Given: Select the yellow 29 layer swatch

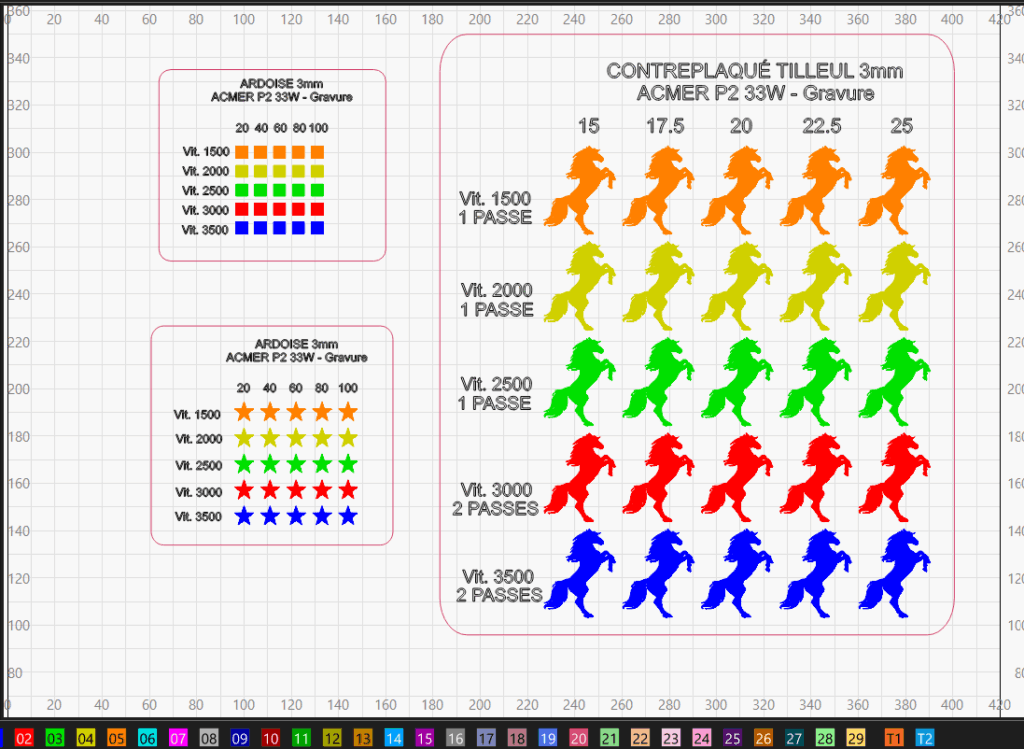Looking at the screenshot, I should (x=856, y=739).
